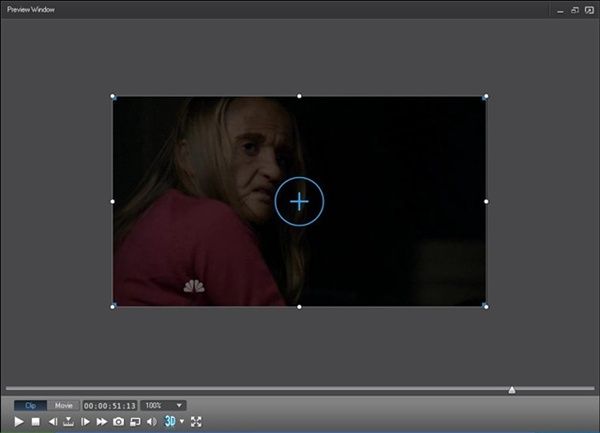Switch to Clip preview mode
The height and width of the screenshot is (433, 600).
point(30,405)
